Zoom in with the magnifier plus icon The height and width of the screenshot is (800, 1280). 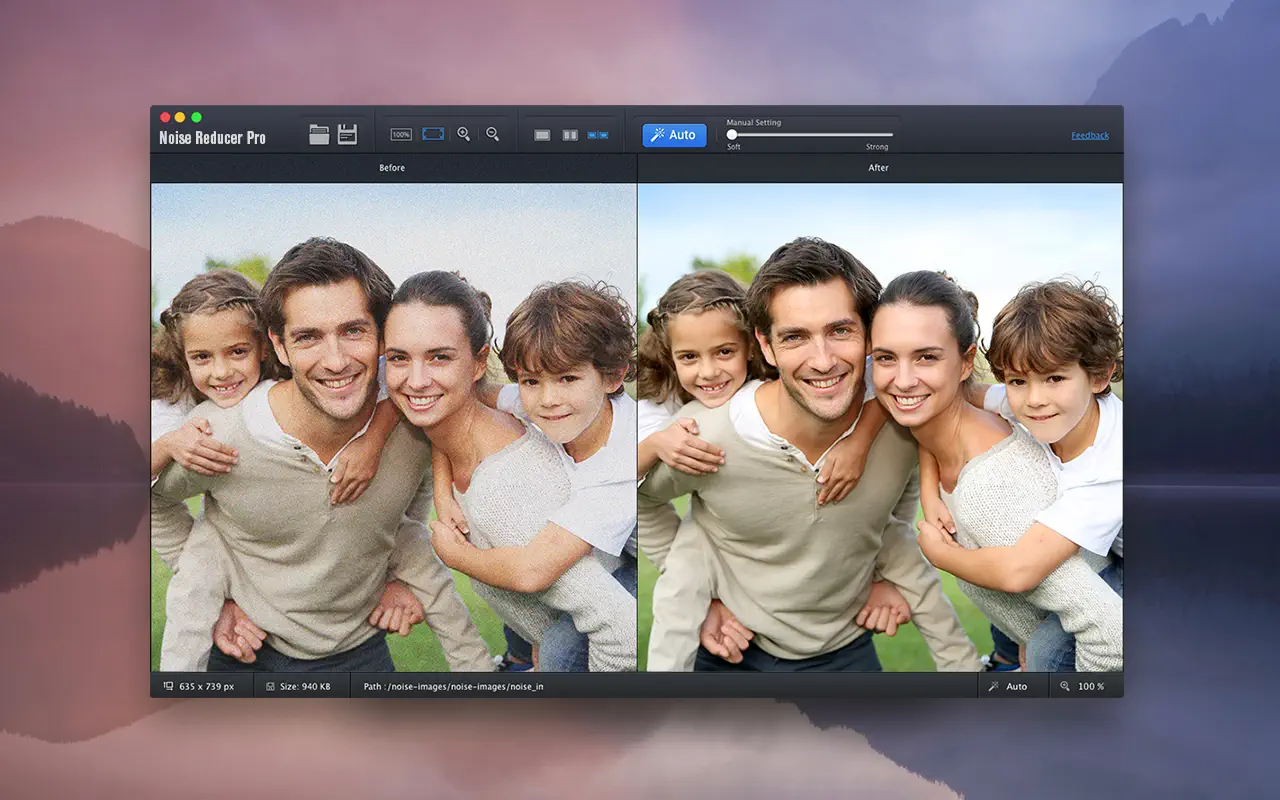[x=463, y=134]
